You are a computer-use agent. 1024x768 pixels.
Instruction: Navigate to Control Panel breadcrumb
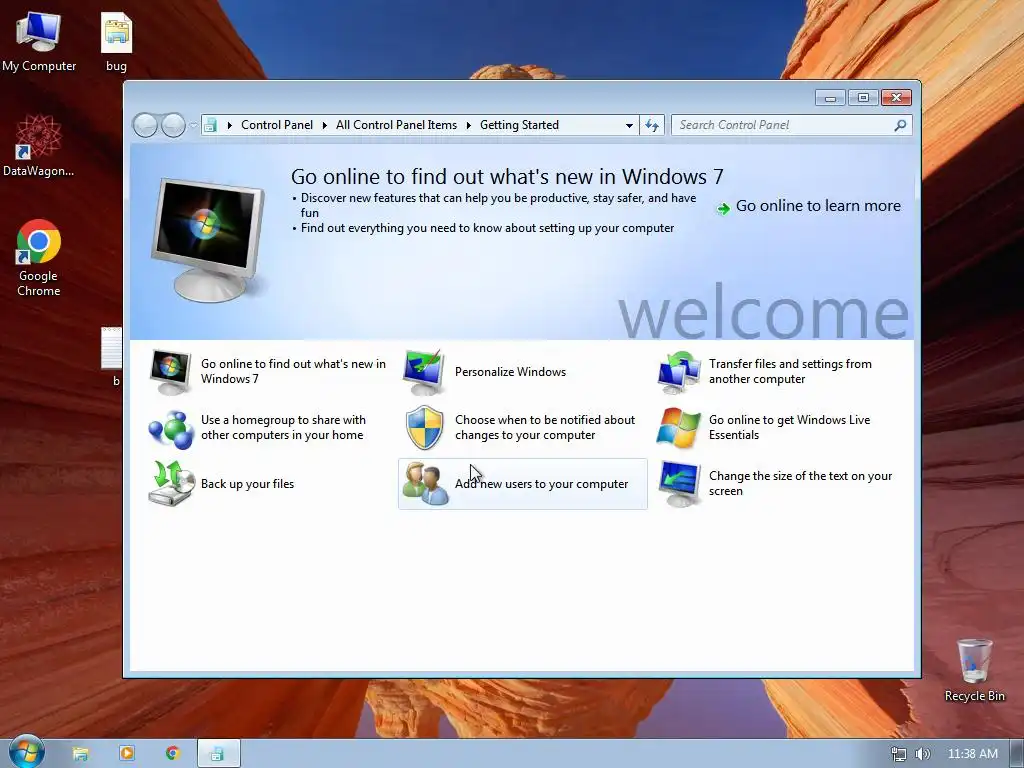tap(277, 125)
